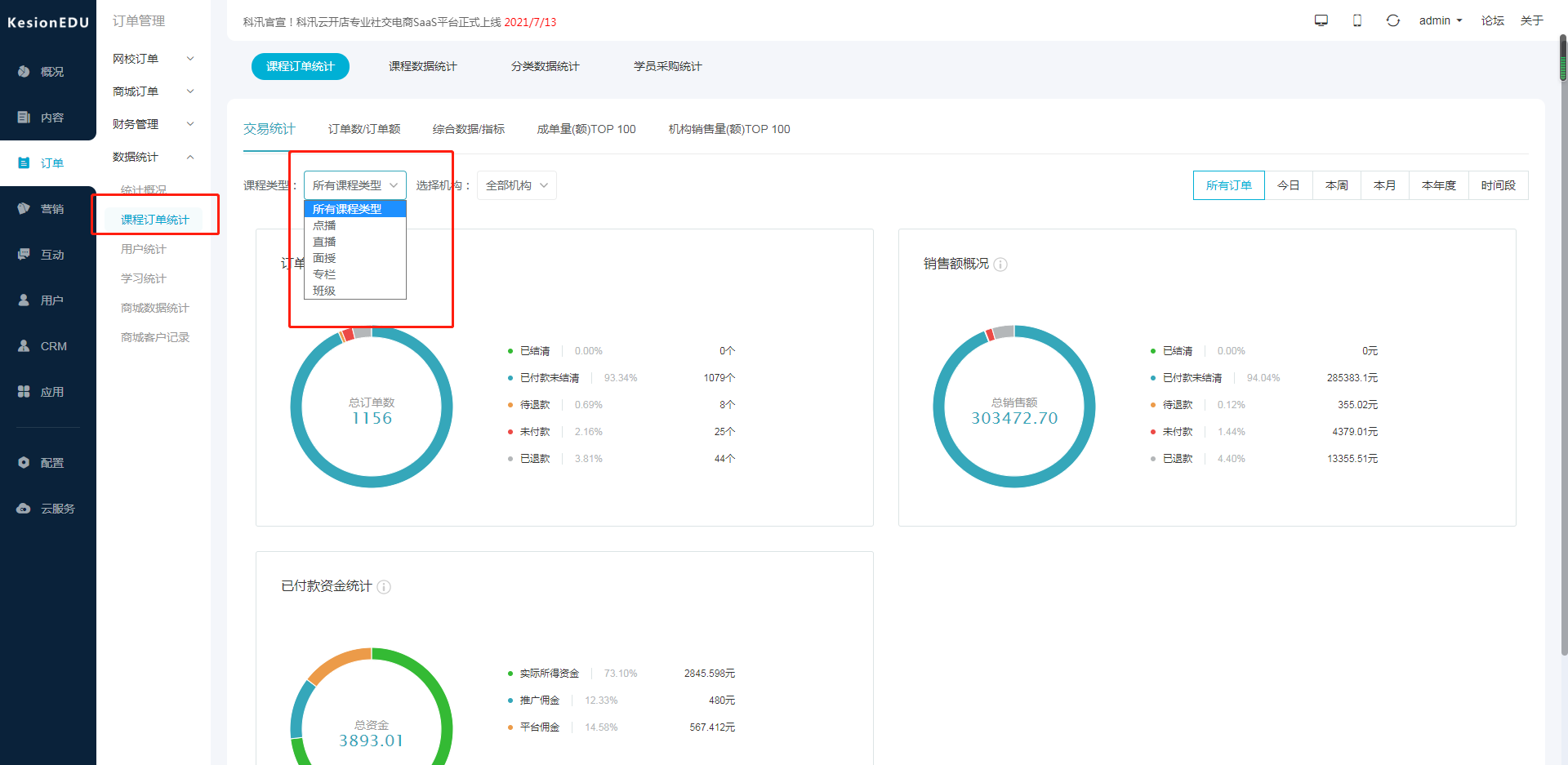Collapse the 数据统计 menu group
Image resolution: width=1568 pixels, height=765 pixels.
point(154,157)
